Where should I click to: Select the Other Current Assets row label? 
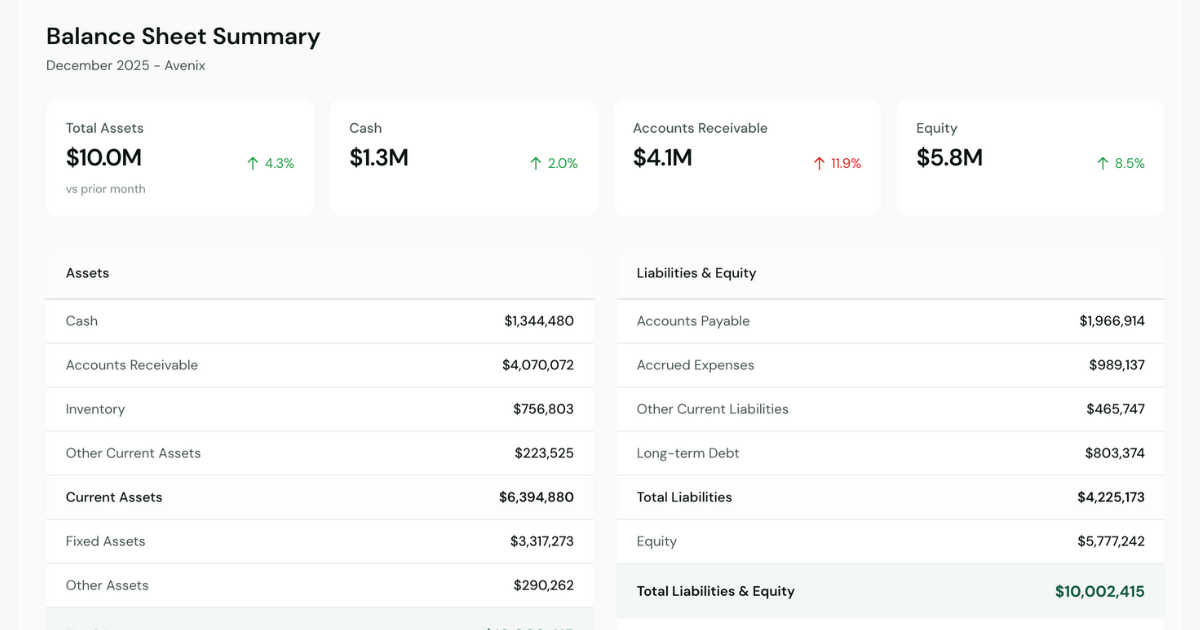coord(133,453)
